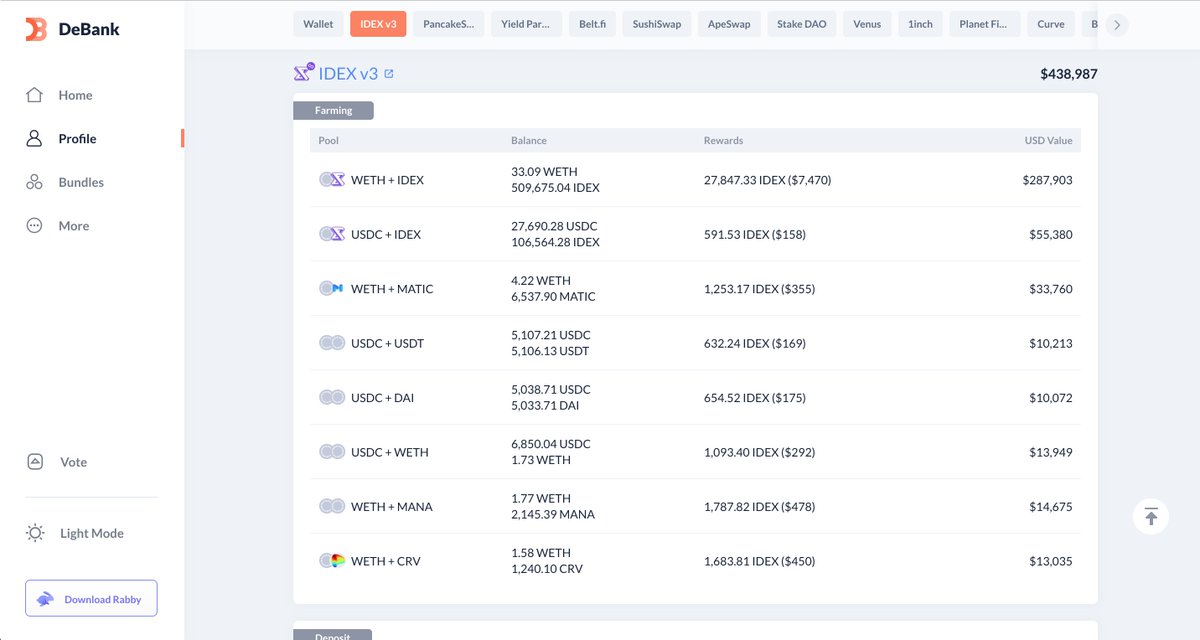The image size is (1200, 640).
Task: Open Profile in the sidebar
Action: coord(77,139)
